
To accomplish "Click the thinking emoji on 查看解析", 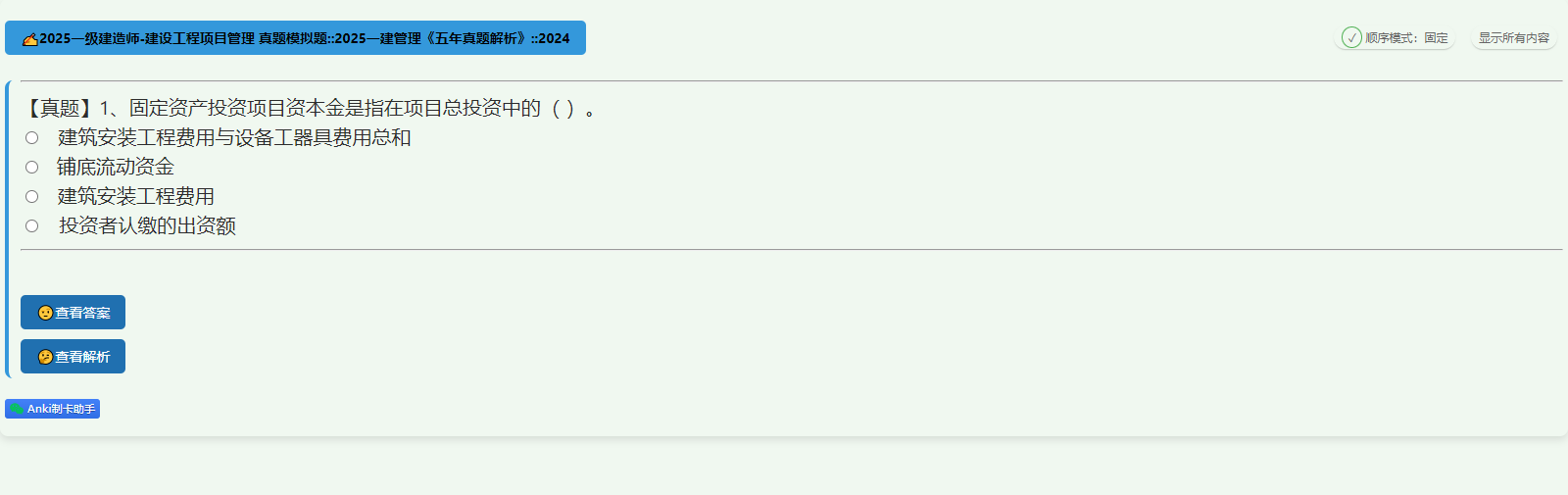I will click(45, 357).
